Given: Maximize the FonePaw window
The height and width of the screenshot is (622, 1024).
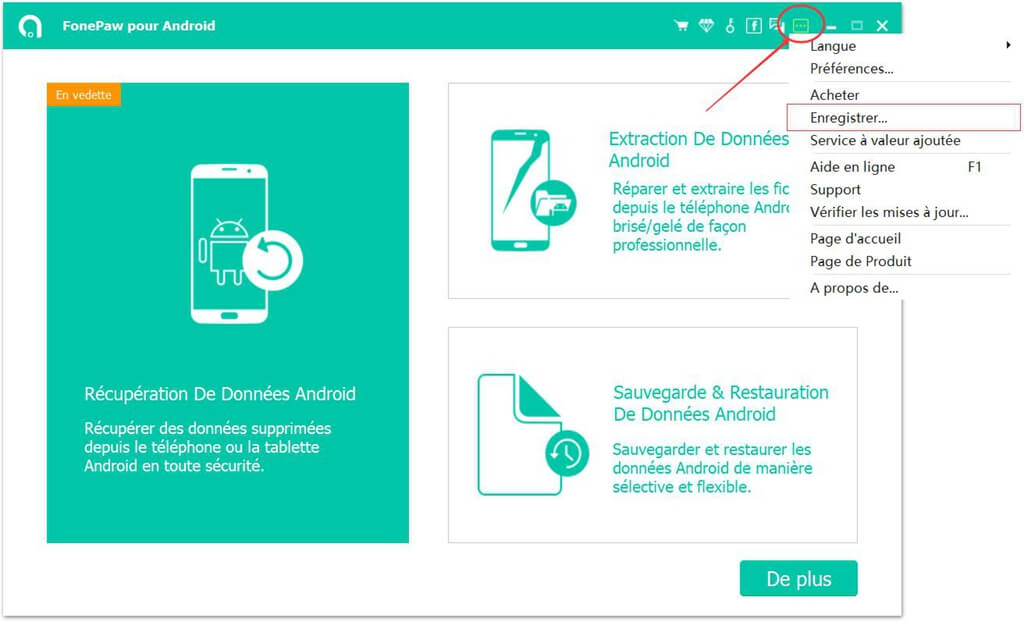Looking at the screenshot, I should click(857, 25).
